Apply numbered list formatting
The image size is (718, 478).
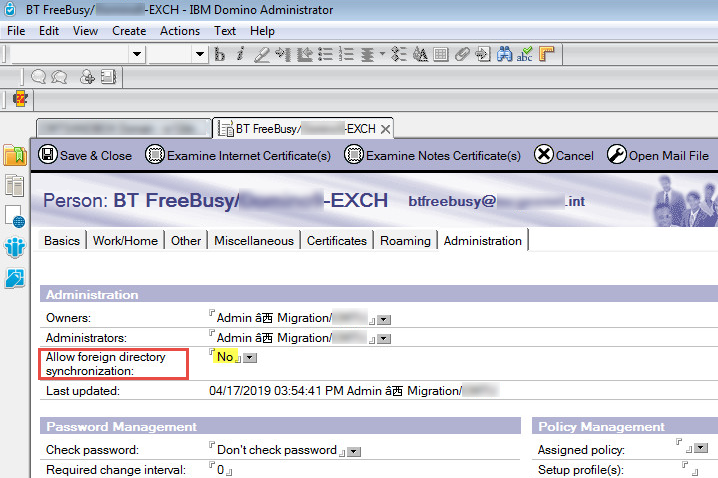tap(347, 54)
